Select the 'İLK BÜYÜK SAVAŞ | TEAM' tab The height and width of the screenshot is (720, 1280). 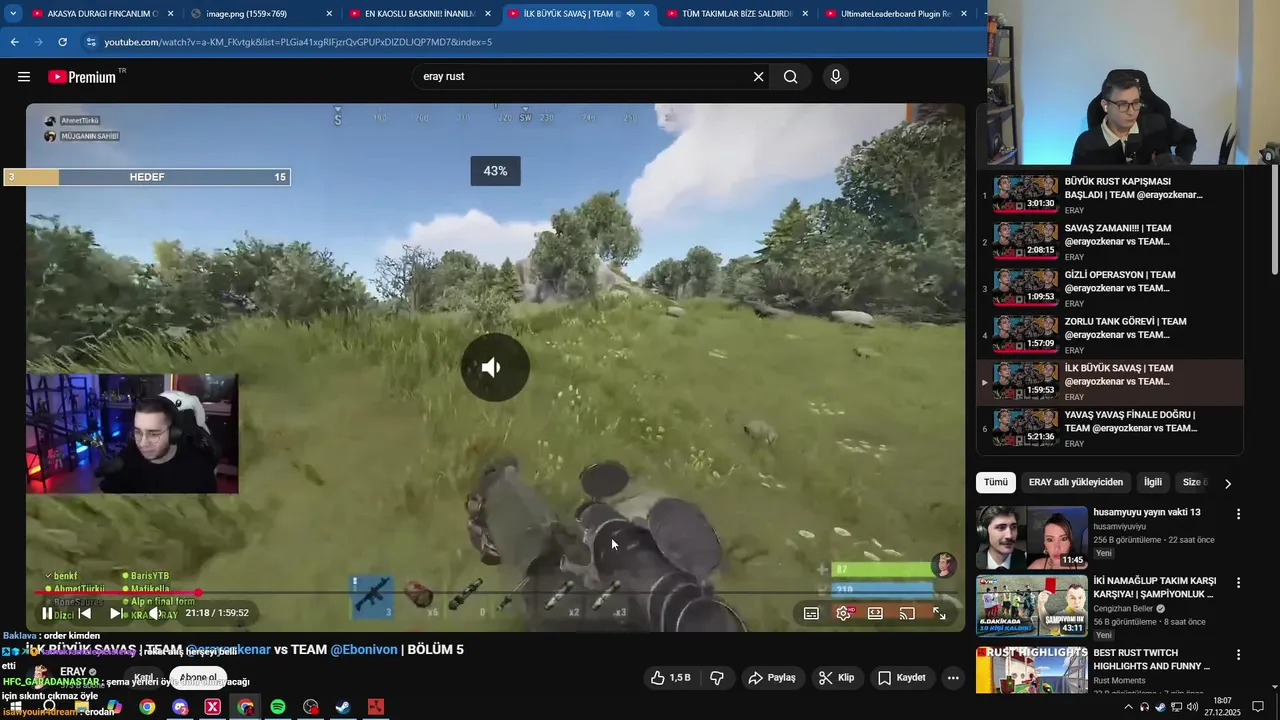tap(578, 14)
